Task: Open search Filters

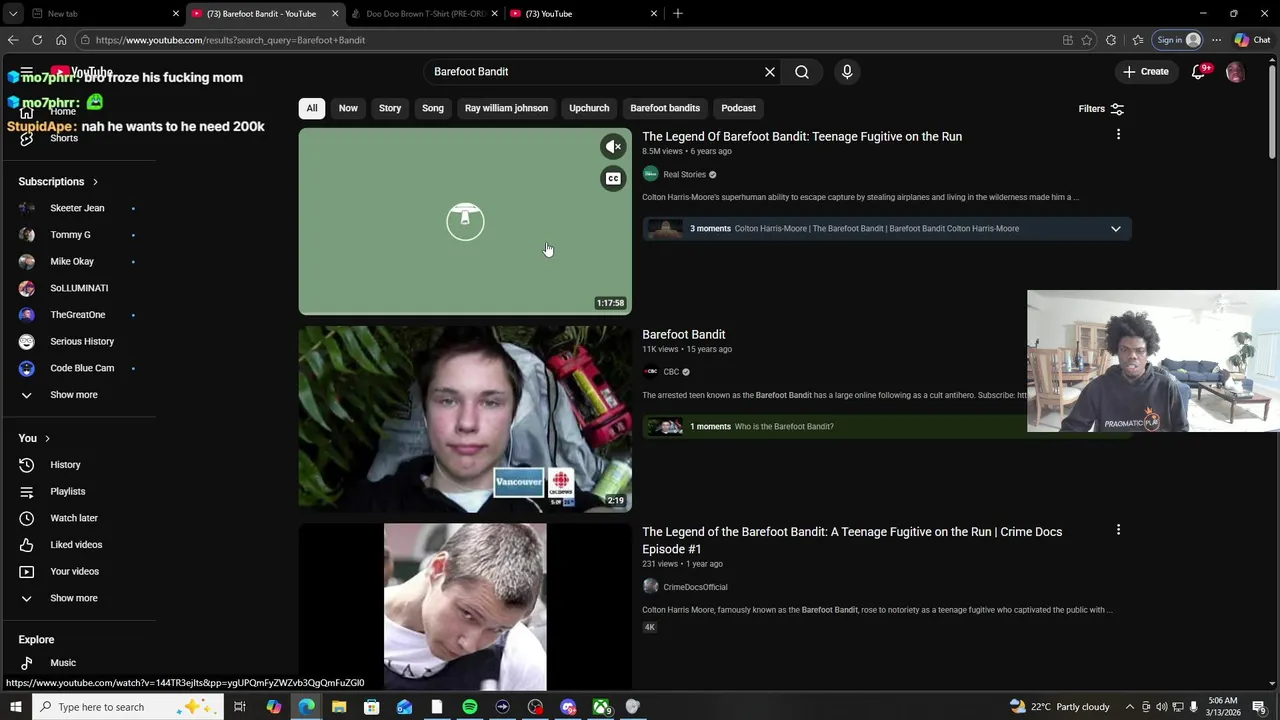Action: [1101, 108]
